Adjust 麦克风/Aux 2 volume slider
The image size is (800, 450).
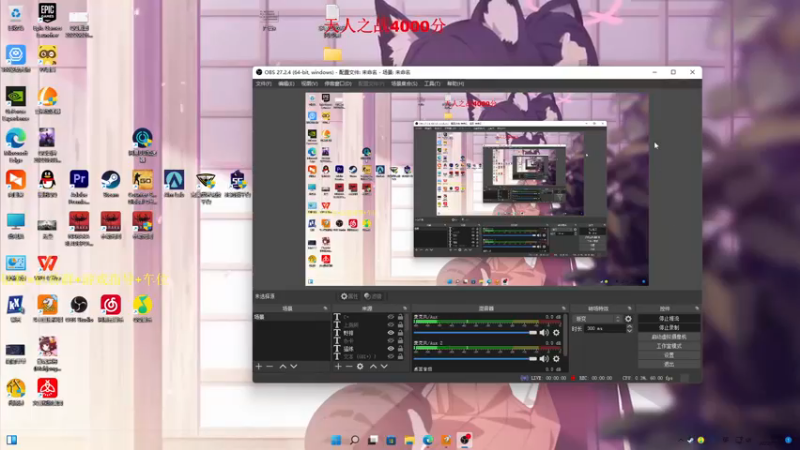click(476, 359)
